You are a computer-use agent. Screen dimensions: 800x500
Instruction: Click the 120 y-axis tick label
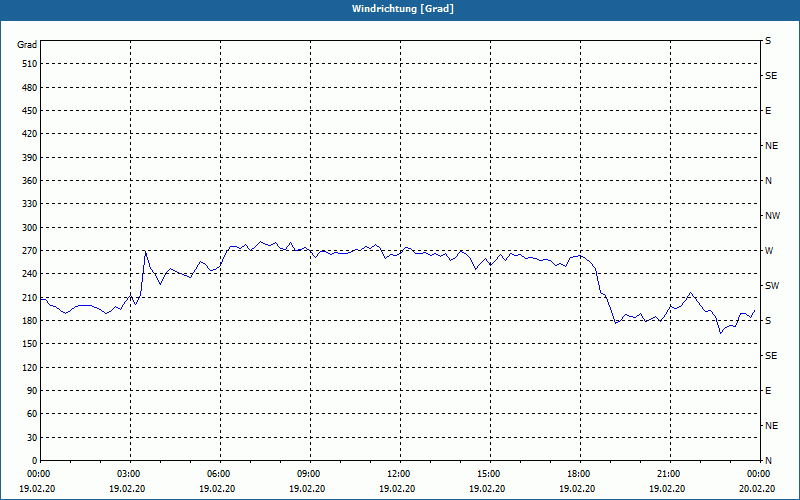tap(30, 367)
